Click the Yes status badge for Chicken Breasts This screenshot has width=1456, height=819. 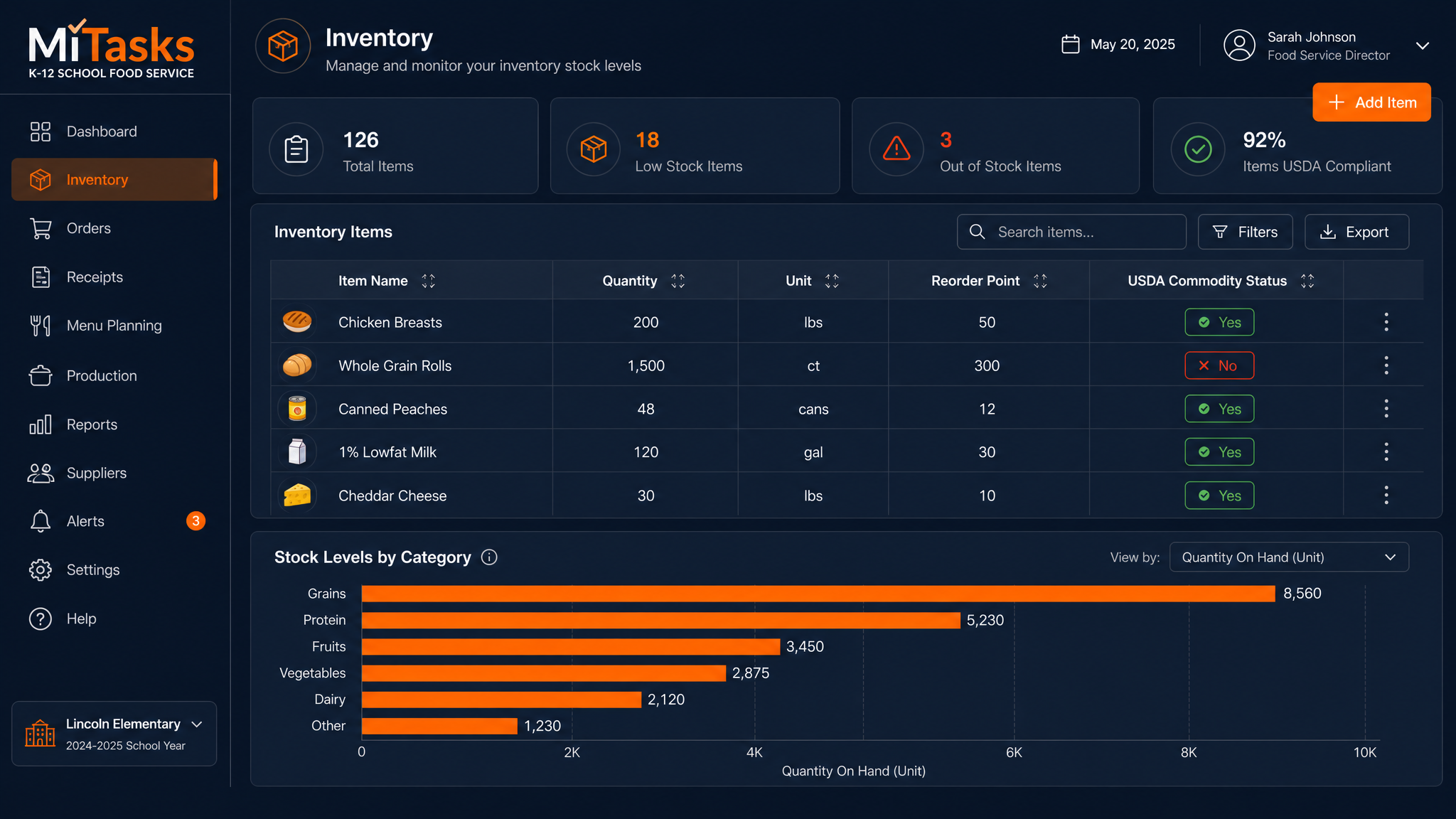[x=1219, y=322]
